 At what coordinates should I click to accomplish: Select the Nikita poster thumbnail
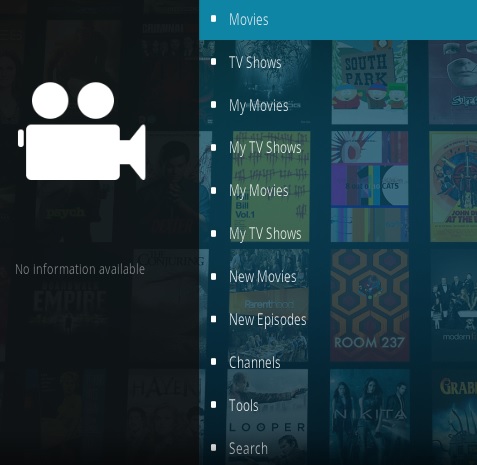369,417
